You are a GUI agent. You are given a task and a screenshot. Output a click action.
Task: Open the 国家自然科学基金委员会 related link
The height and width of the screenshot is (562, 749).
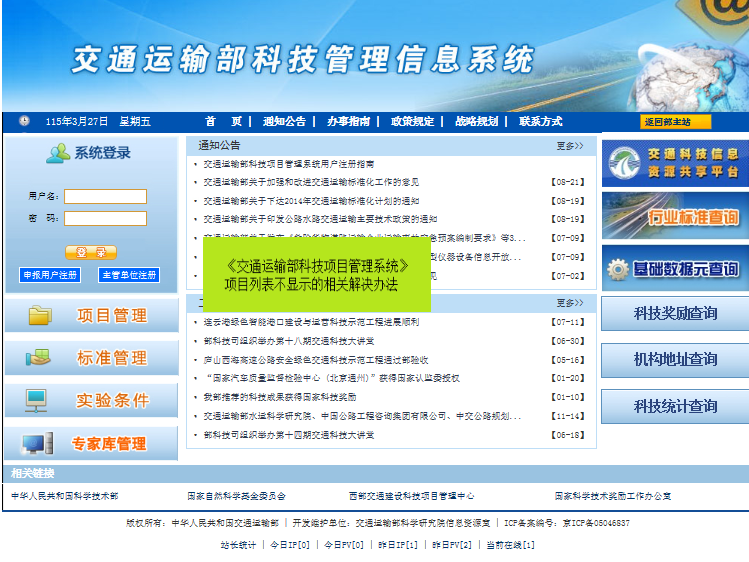236,496
